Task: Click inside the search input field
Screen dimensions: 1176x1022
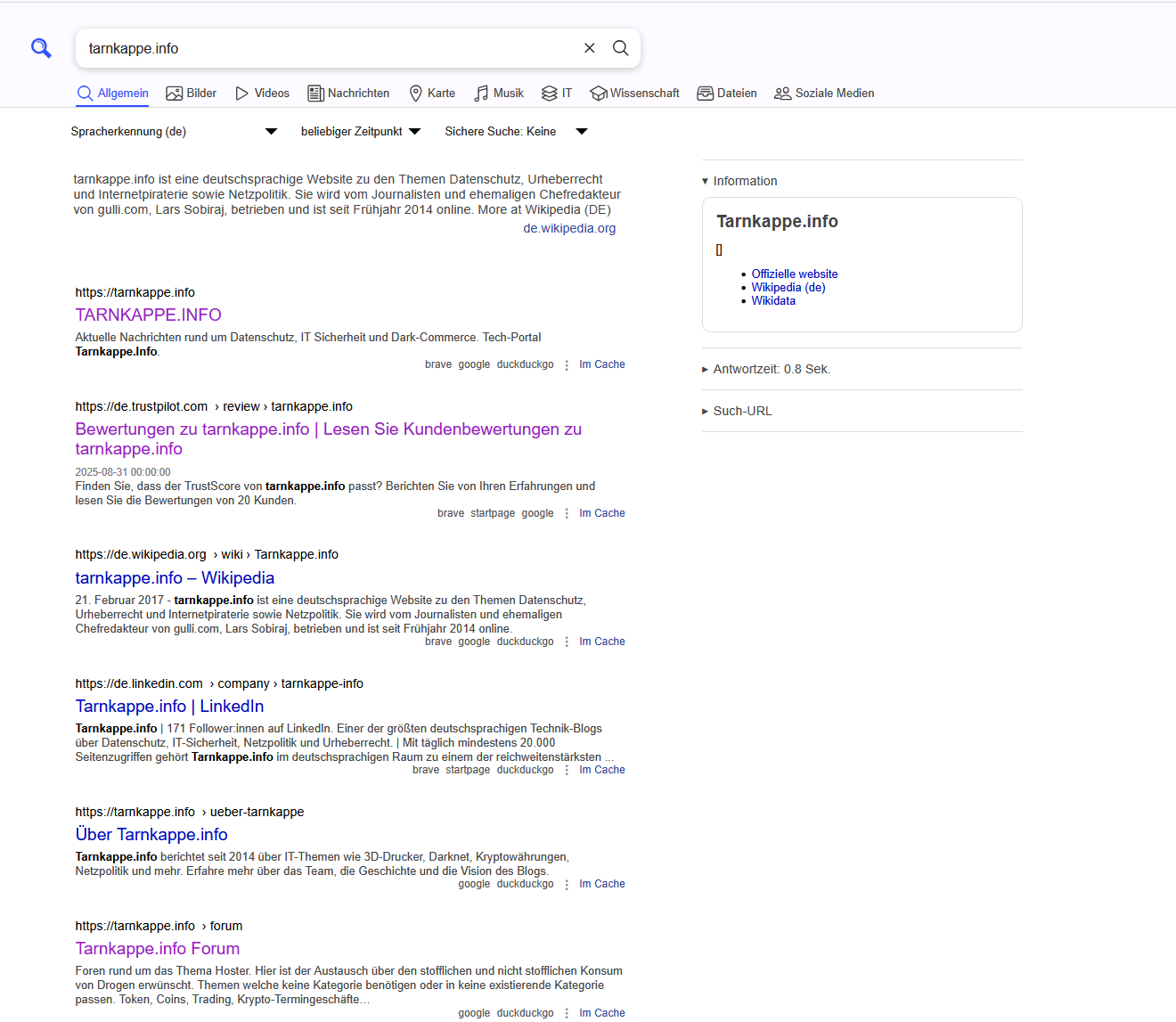Action: click(330, 48)
